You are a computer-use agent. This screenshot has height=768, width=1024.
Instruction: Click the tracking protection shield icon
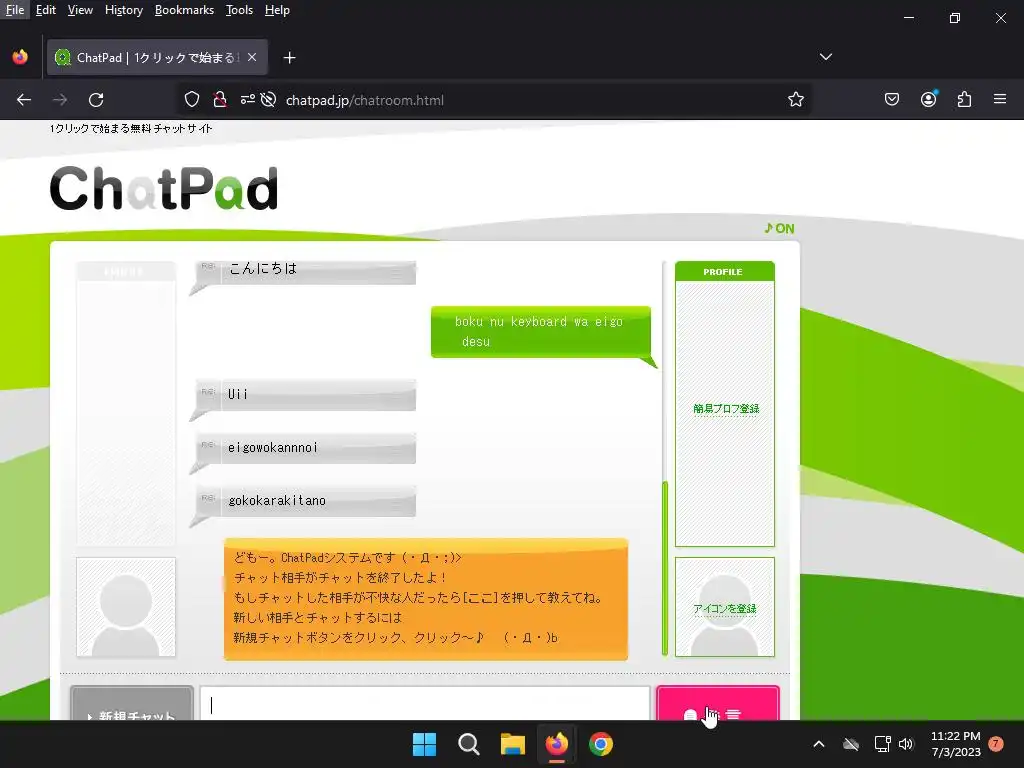(x=191, y=100)
